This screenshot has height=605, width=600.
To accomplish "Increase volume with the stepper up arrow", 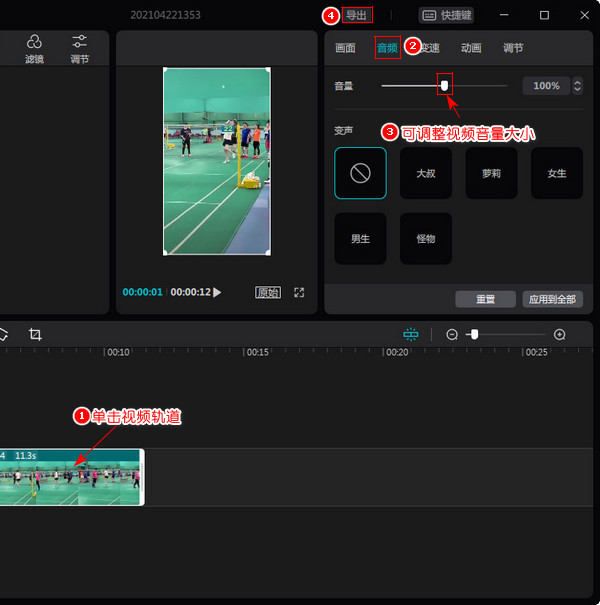I will (x=577, y=82).
